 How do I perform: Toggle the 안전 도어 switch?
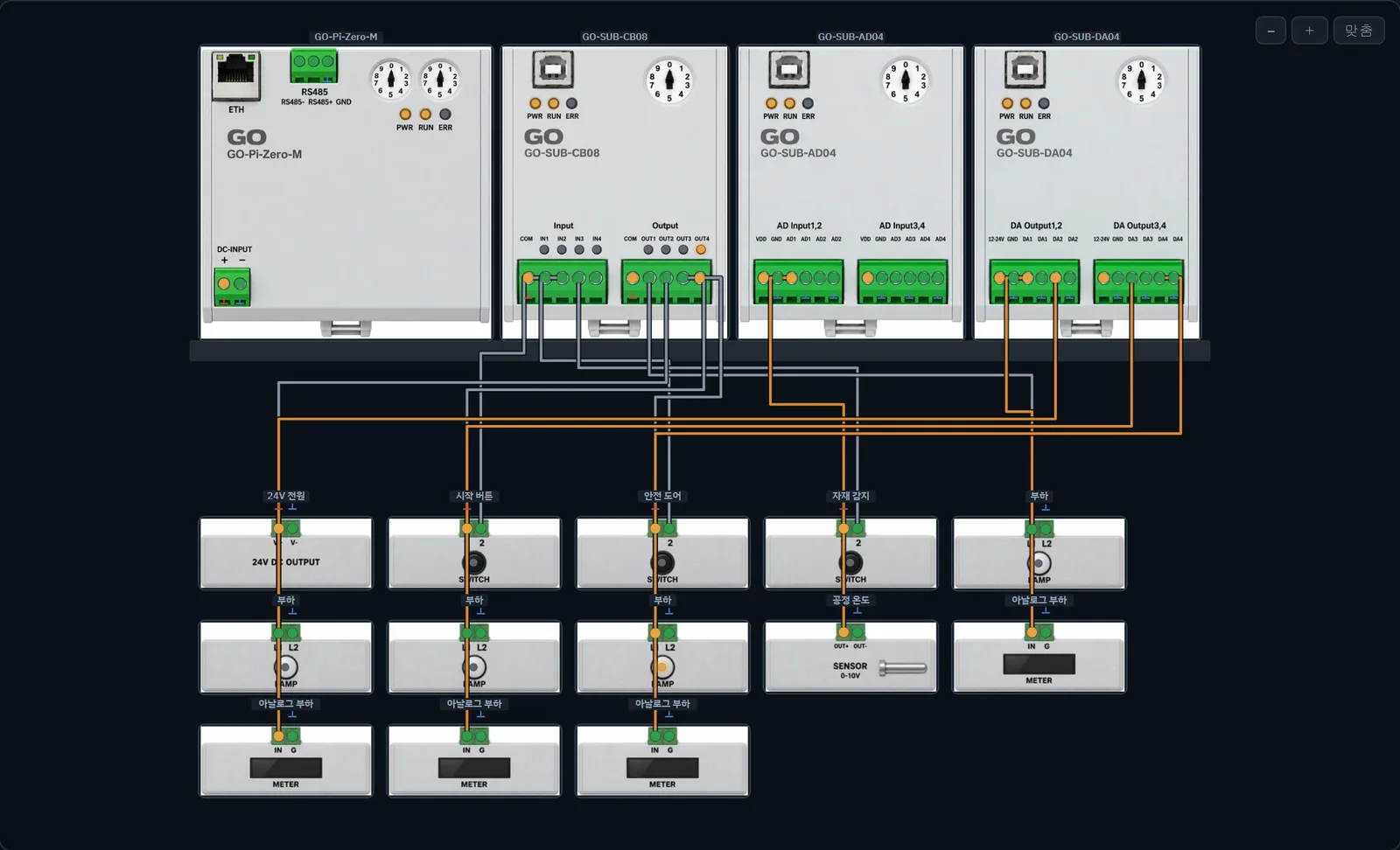click(x=662, y=563)
